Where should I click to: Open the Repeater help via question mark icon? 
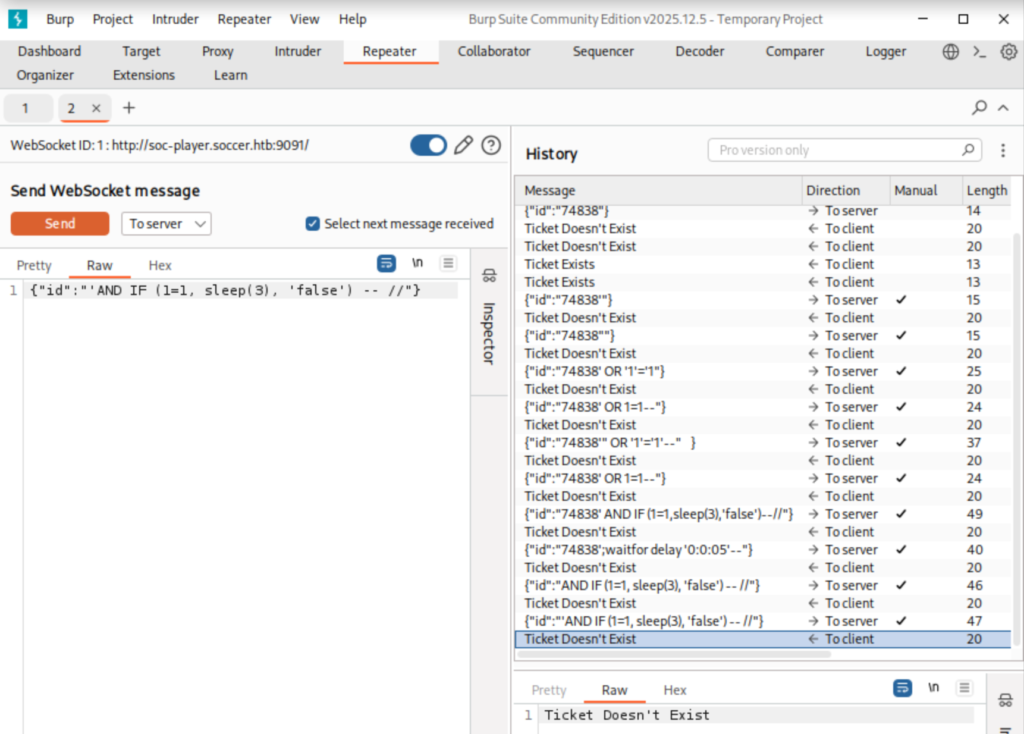(x=490, y=145)
